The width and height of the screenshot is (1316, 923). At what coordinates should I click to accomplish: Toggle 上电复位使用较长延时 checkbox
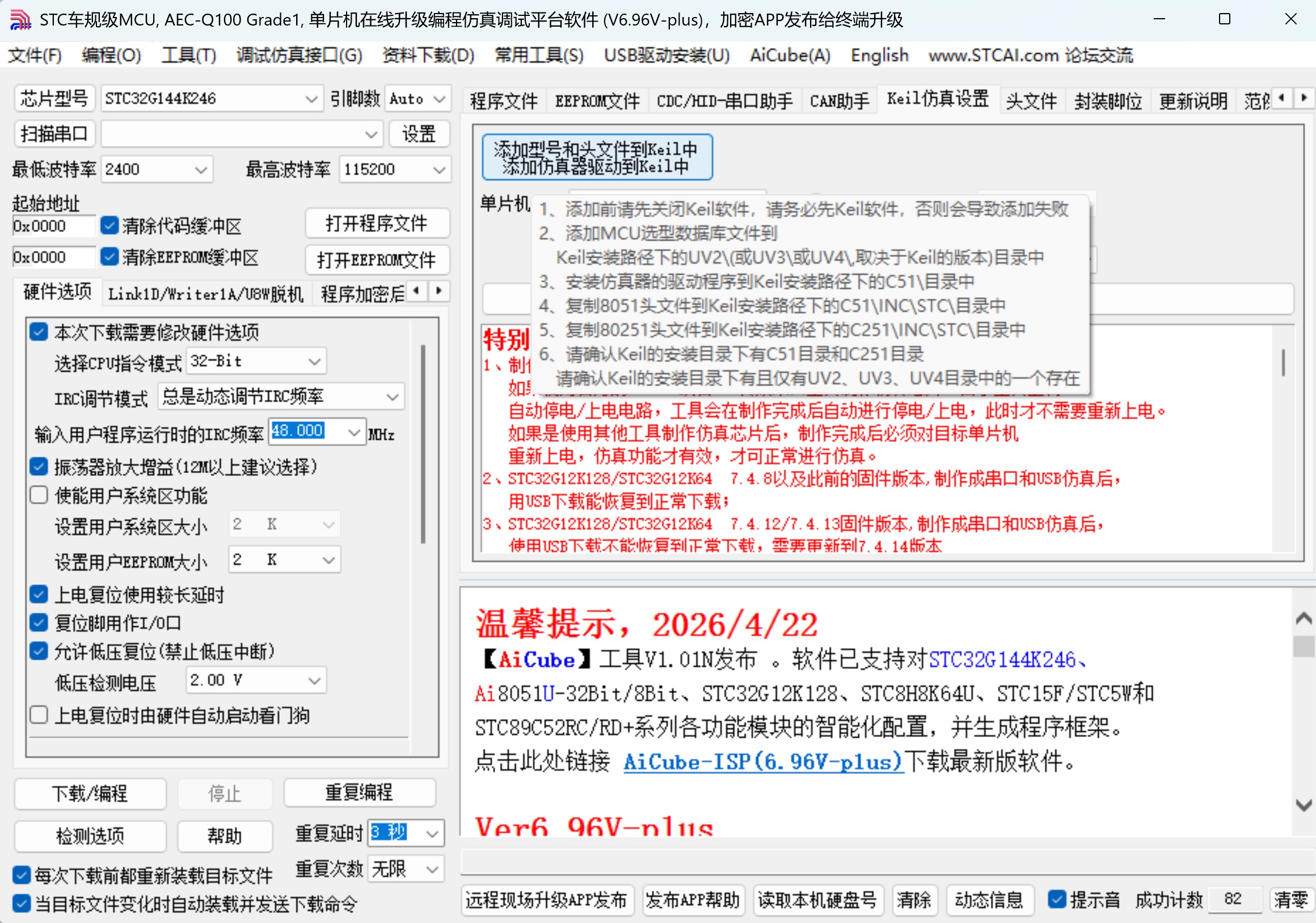click(39, 595)
